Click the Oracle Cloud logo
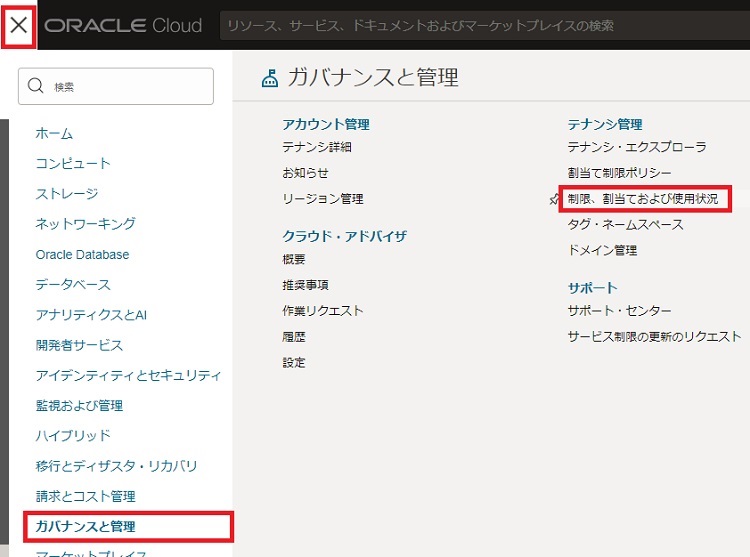This screenshot has width=750, height=557. (123, 25)
